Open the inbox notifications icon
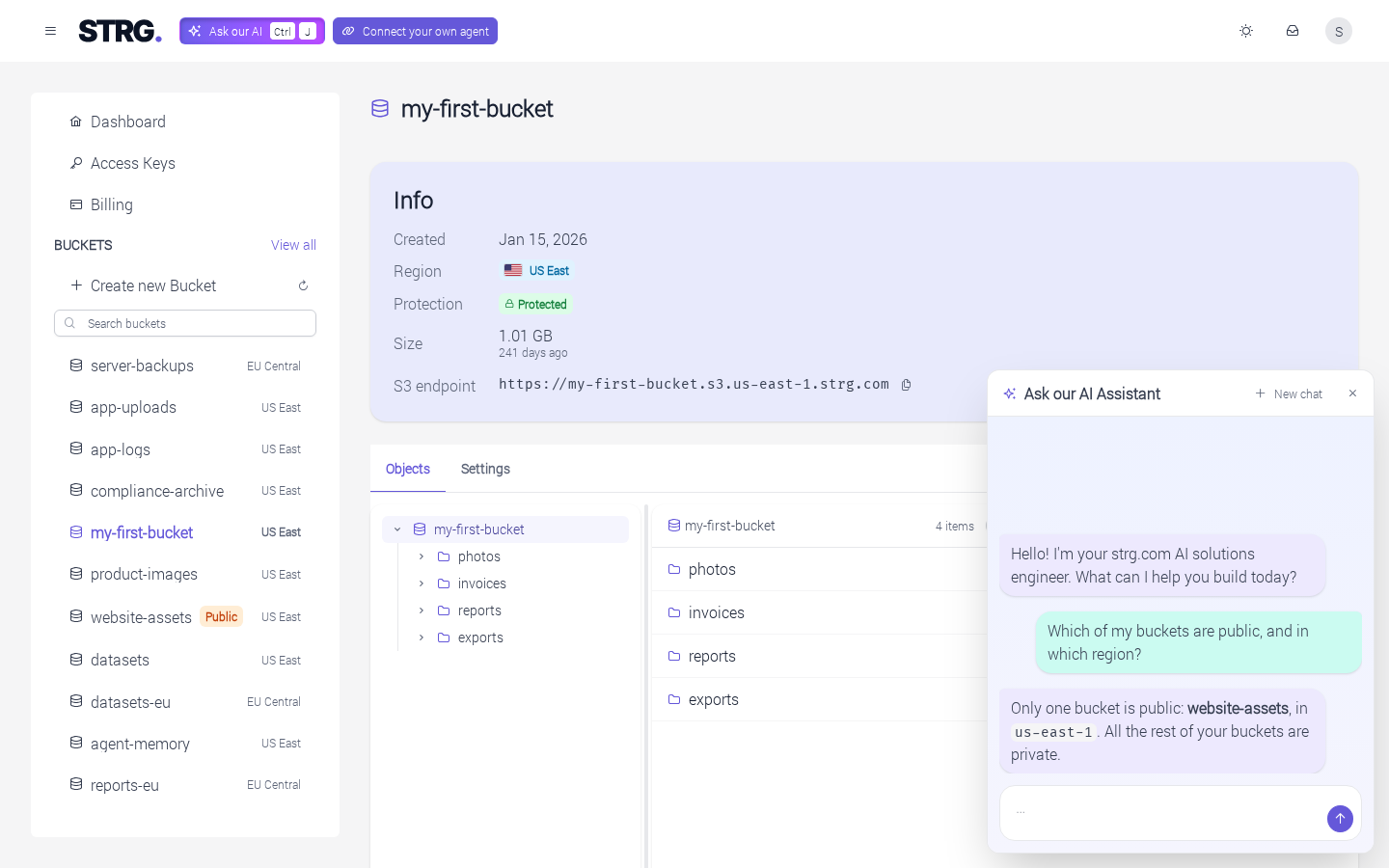 pos(1293,31)
